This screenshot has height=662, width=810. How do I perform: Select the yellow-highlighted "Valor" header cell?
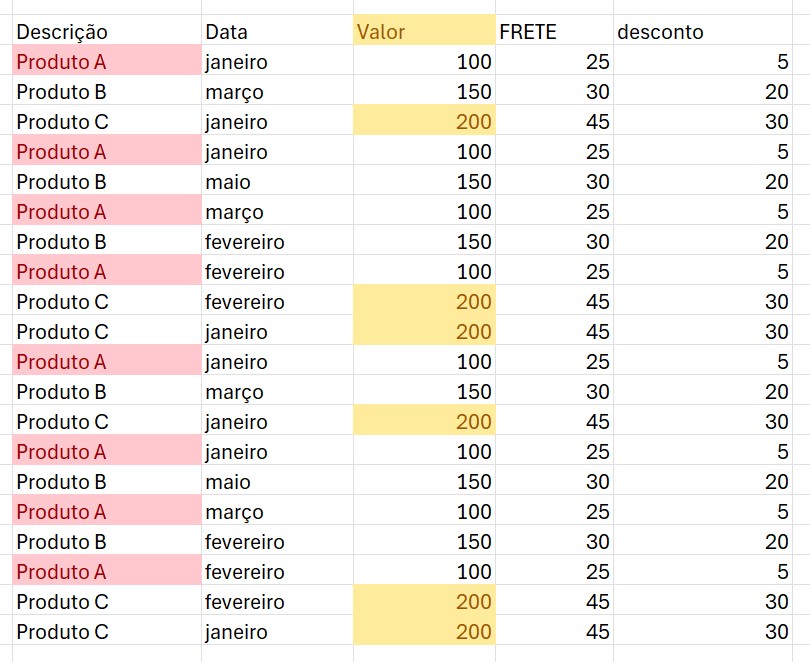pos(424,32)
